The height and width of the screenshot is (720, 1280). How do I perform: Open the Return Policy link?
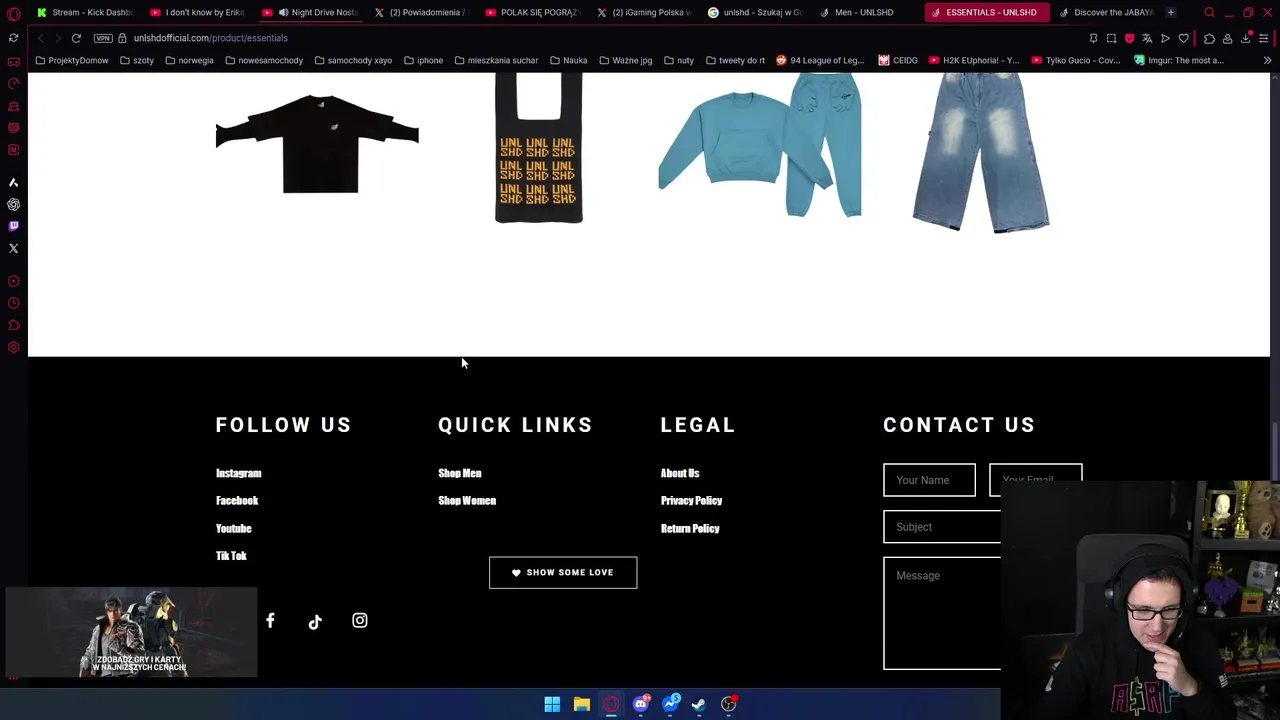pos(690,528)
